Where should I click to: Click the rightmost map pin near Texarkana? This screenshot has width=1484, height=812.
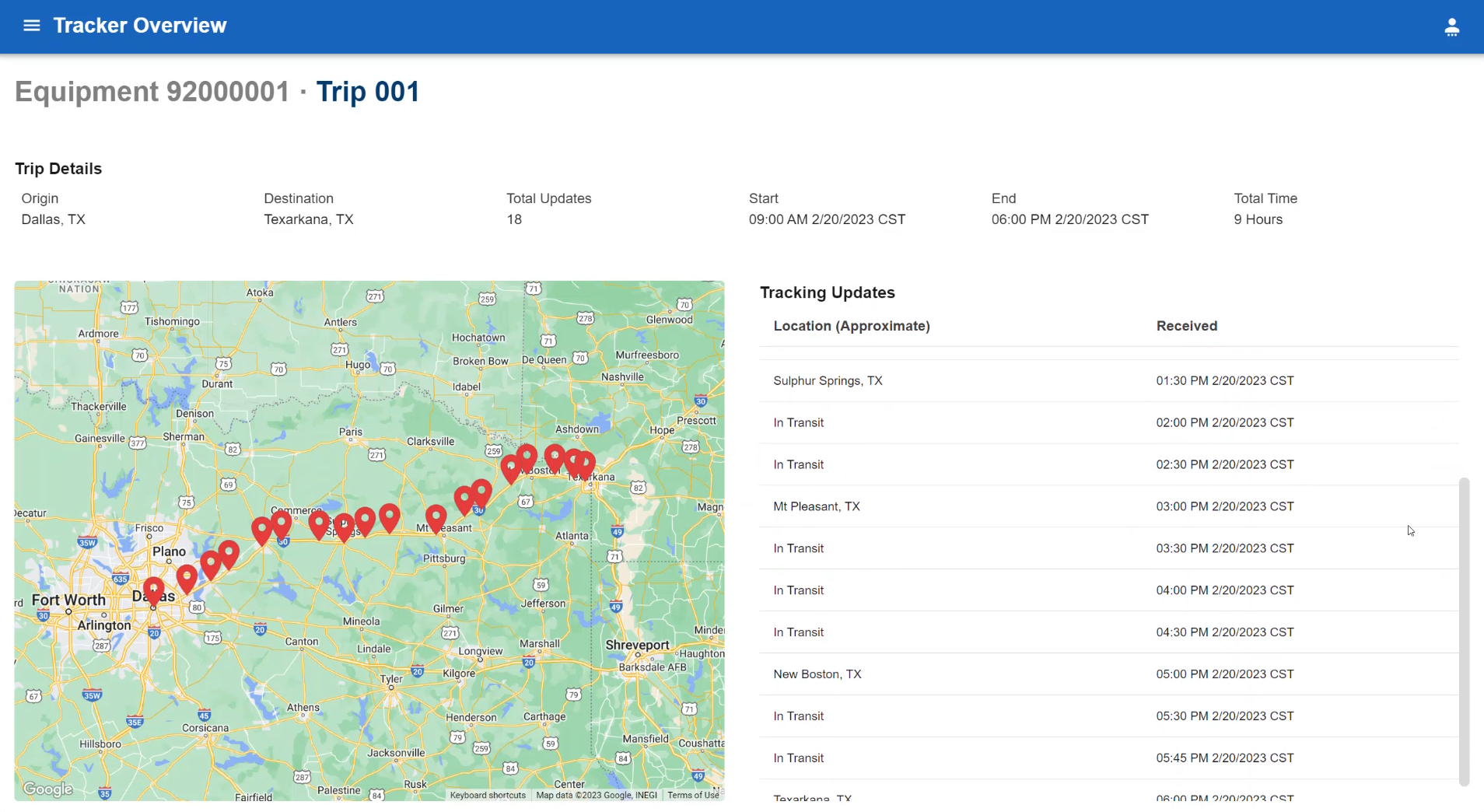click(586, 464)
